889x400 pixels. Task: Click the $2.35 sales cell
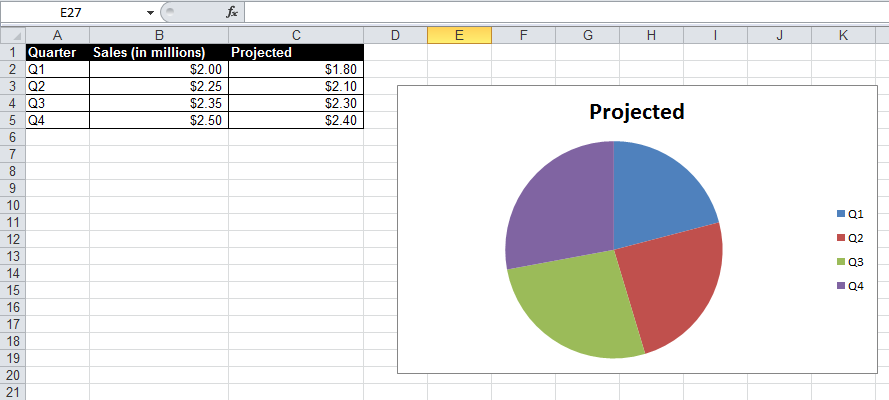pos(159,103)
